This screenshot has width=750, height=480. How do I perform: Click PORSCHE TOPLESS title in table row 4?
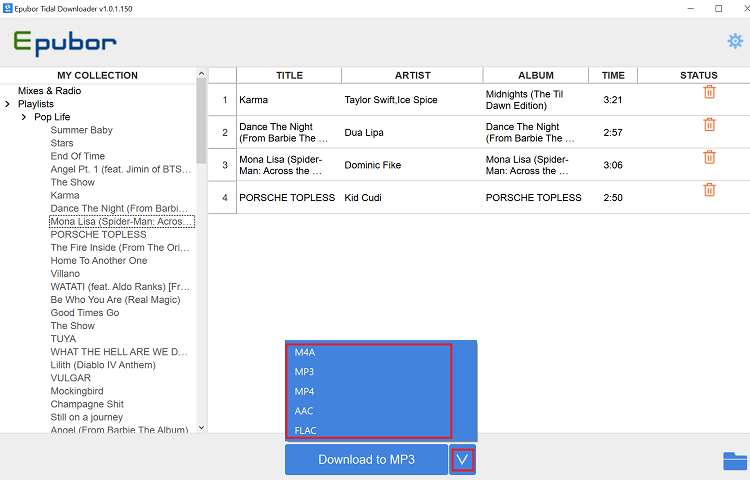(287, 197)
